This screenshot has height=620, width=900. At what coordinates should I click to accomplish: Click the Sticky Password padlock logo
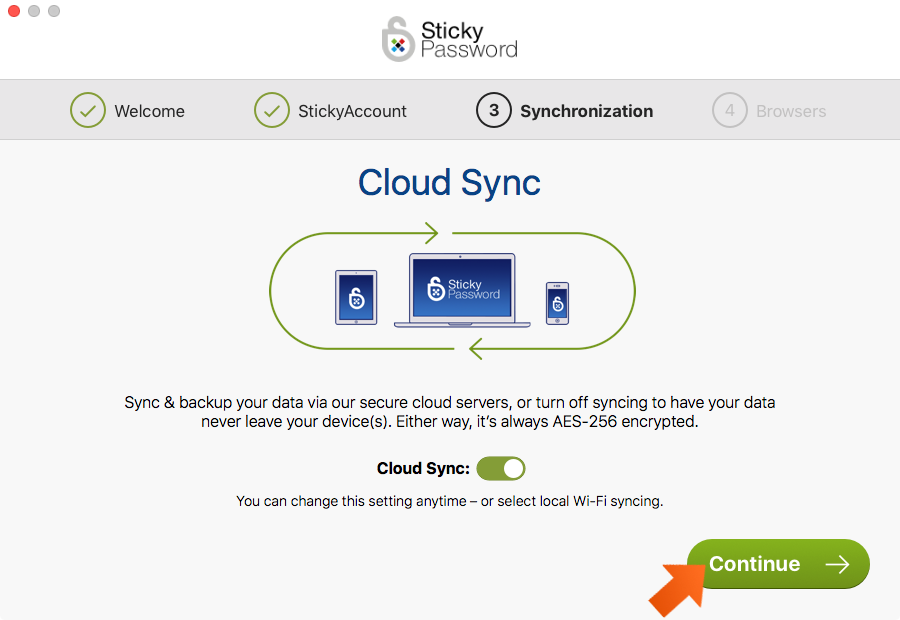[x=398, y=39]
